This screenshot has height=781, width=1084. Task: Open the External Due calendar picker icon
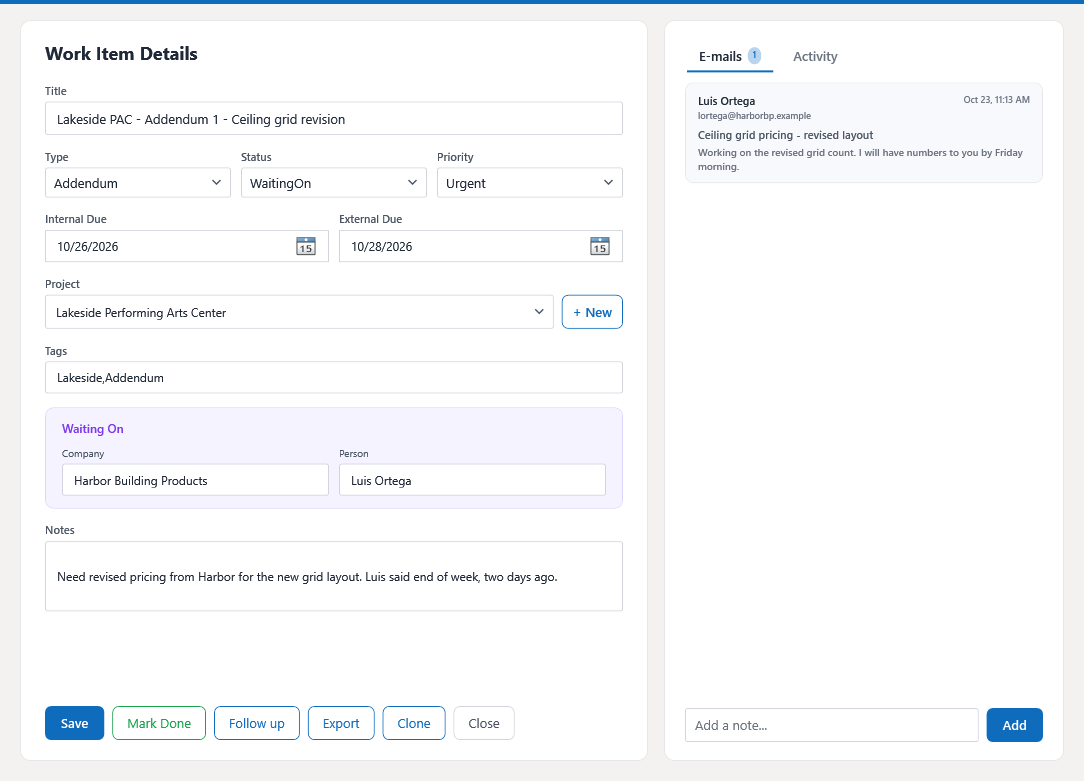[599, 246]
